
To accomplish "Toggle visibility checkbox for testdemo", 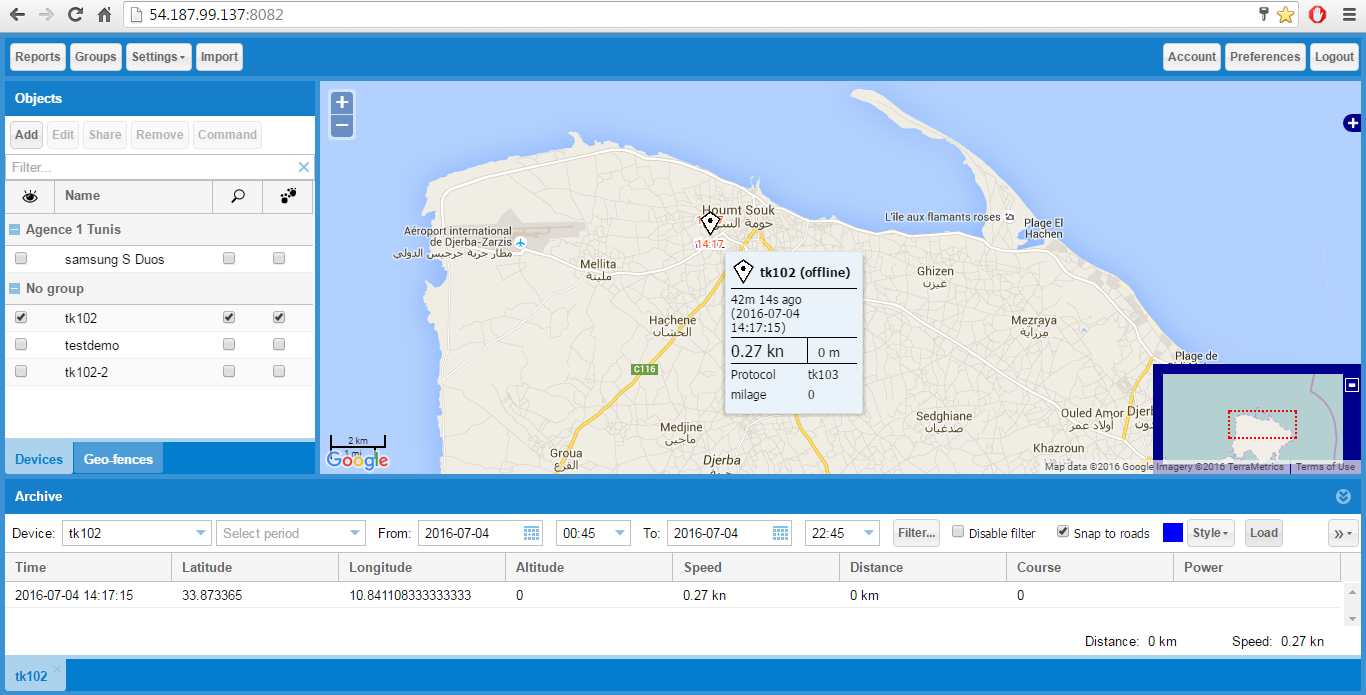I will tap(21, 345).
